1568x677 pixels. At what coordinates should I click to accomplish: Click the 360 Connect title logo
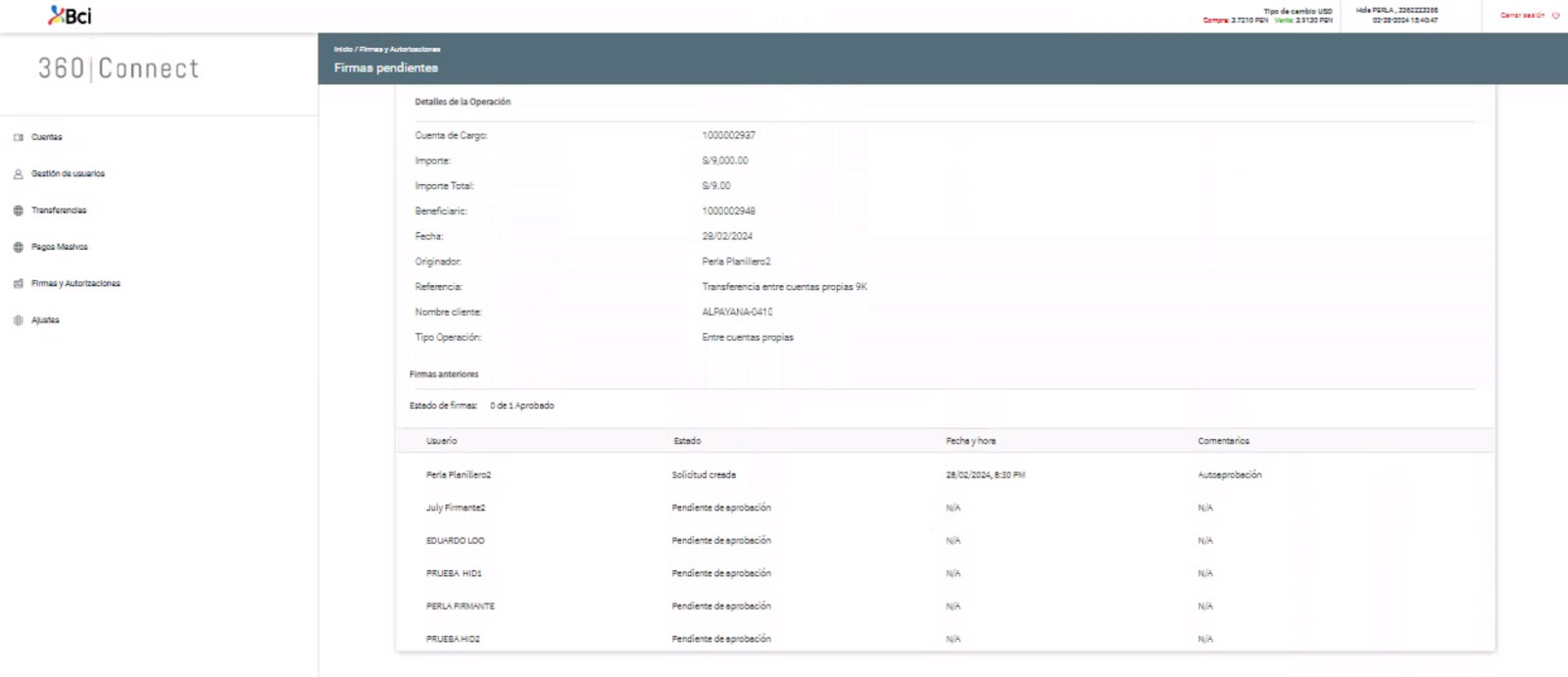pyautogui.click(x=119, y=69)
